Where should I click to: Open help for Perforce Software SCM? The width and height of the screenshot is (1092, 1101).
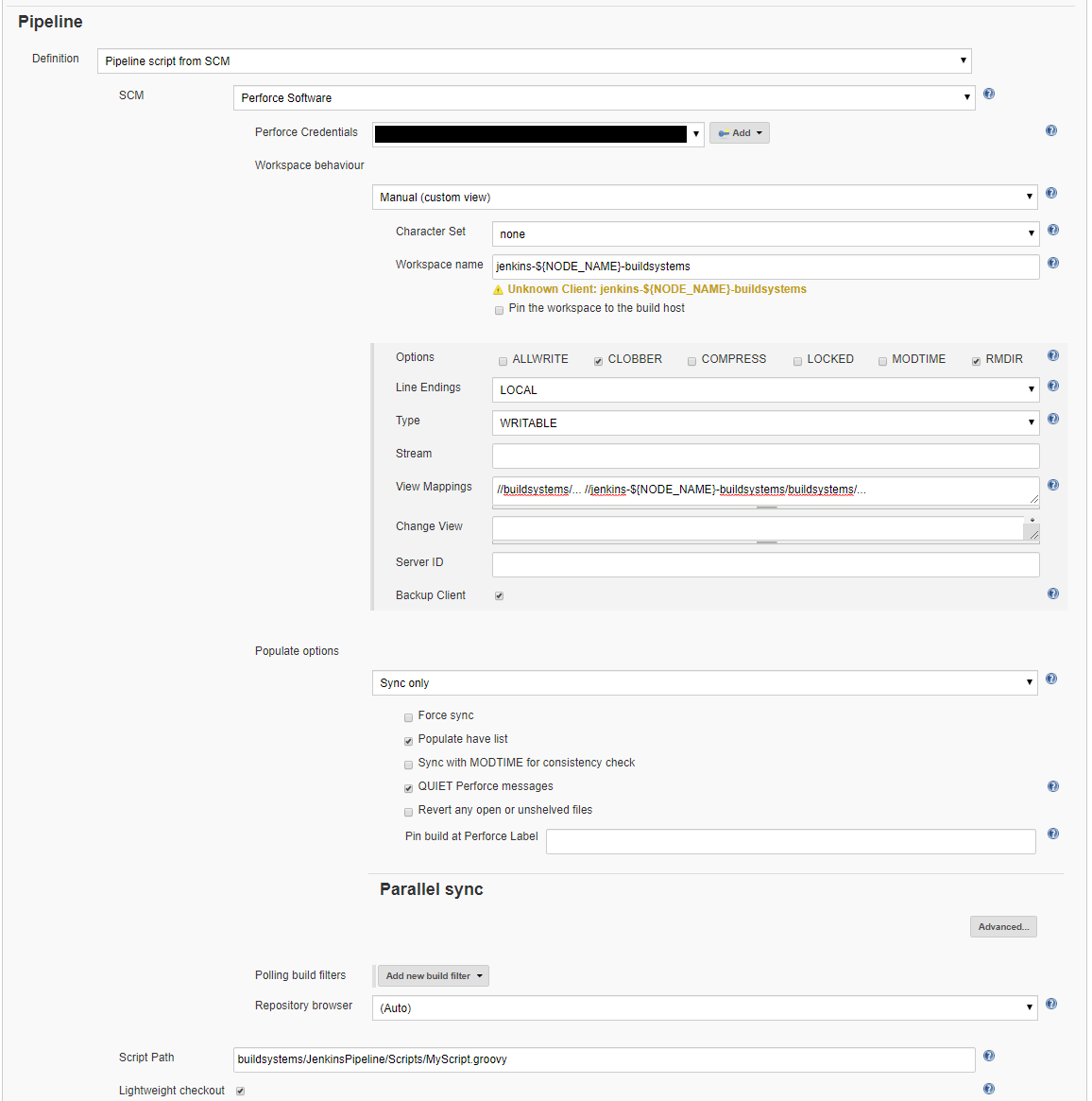989,94
